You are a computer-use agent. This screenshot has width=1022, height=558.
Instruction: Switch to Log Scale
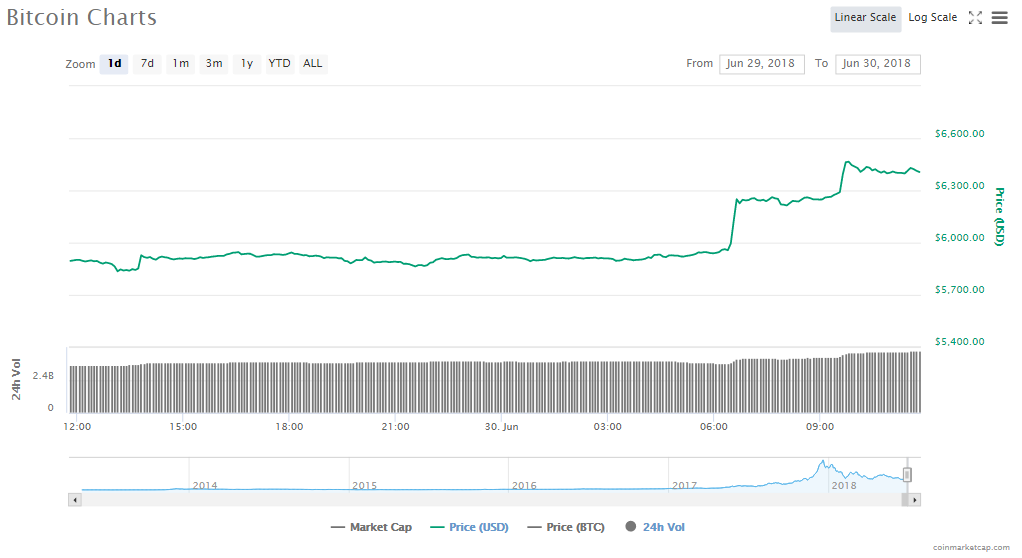pos(932,18)
